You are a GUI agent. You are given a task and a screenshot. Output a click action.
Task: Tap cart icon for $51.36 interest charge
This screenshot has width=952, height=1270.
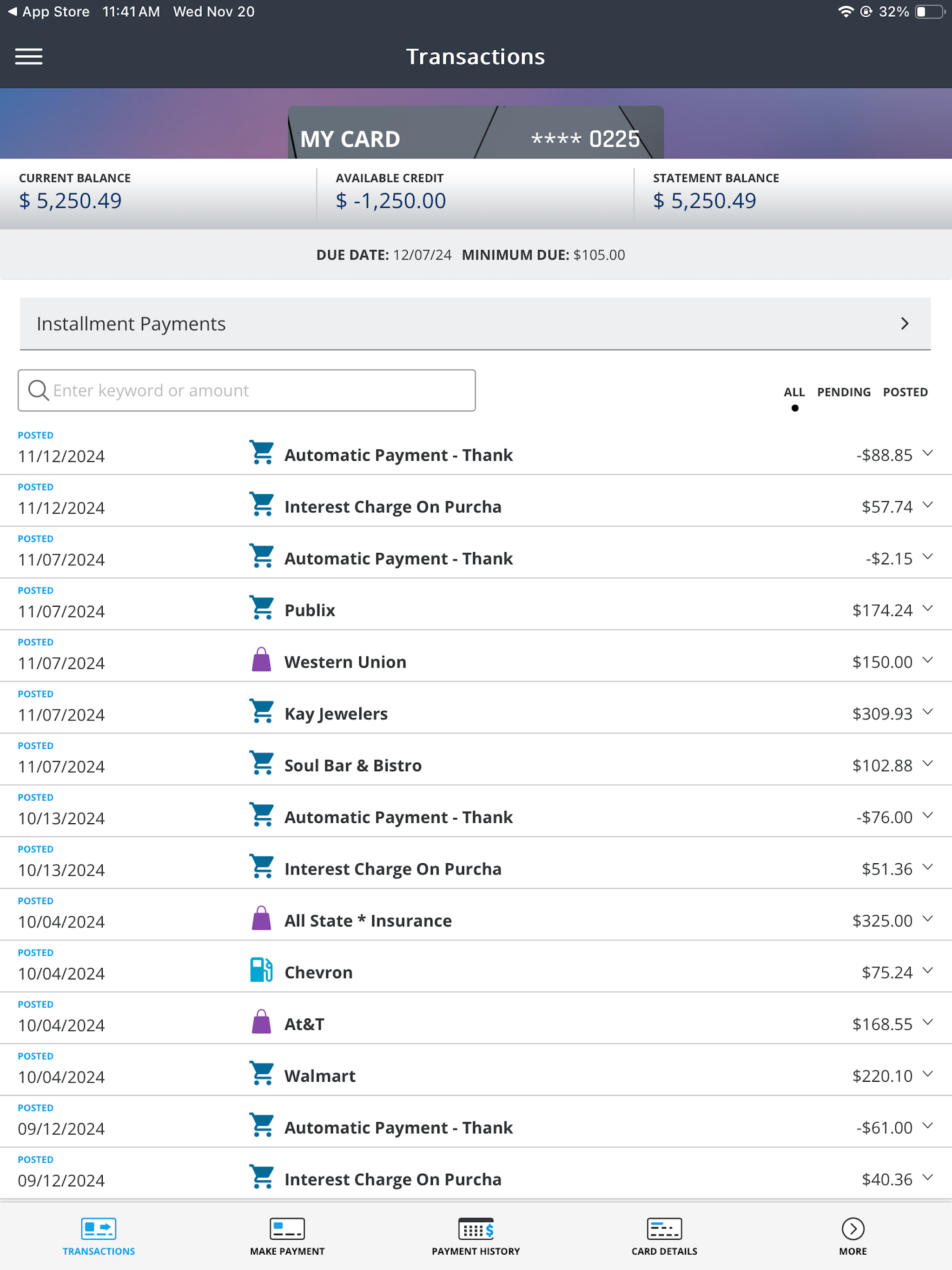click(262, 867)
